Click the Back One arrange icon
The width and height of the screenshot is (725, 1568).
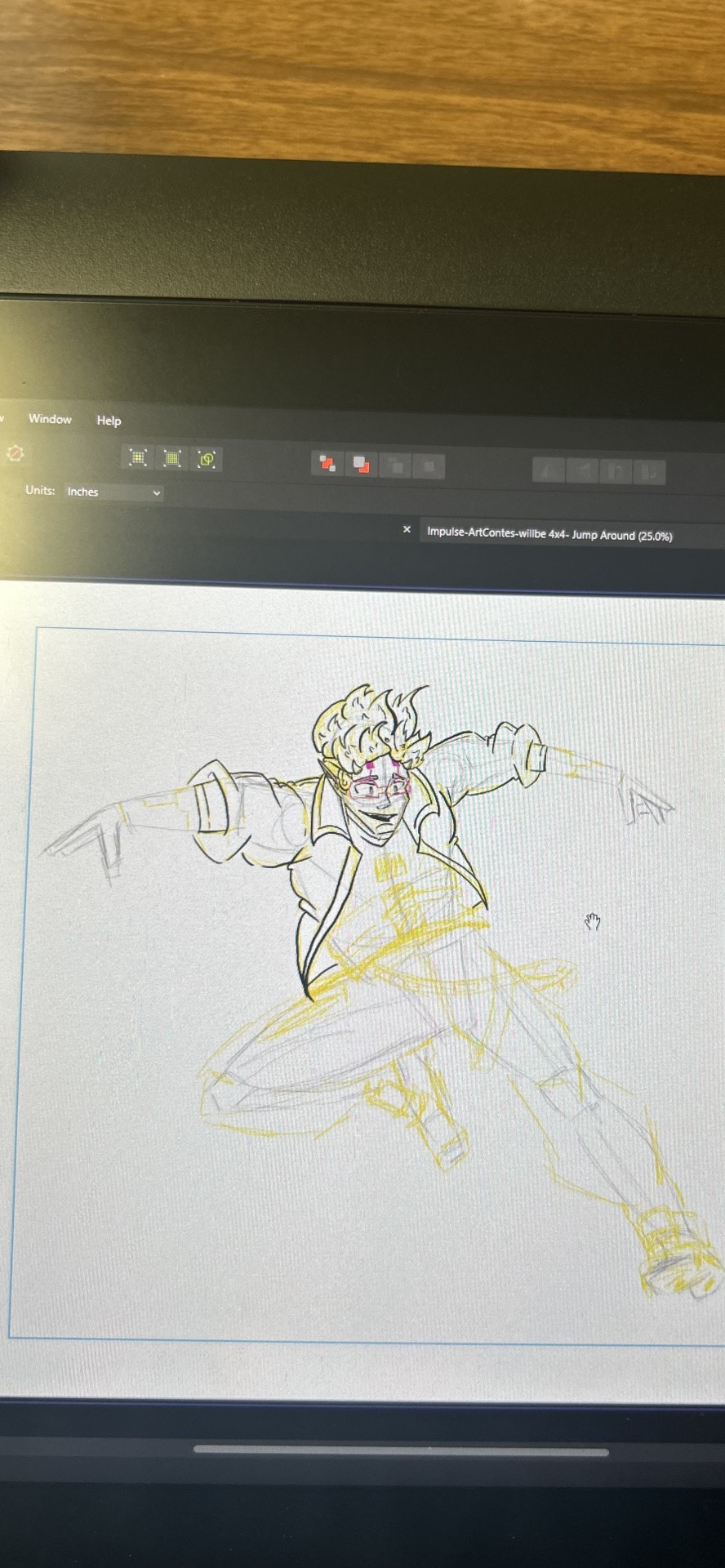(x=361, y=465)
